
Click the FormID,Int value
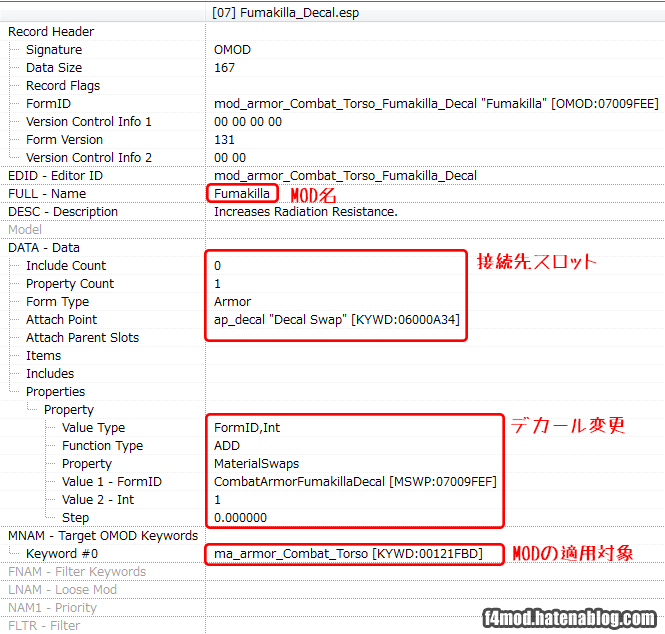pos(247,427)
